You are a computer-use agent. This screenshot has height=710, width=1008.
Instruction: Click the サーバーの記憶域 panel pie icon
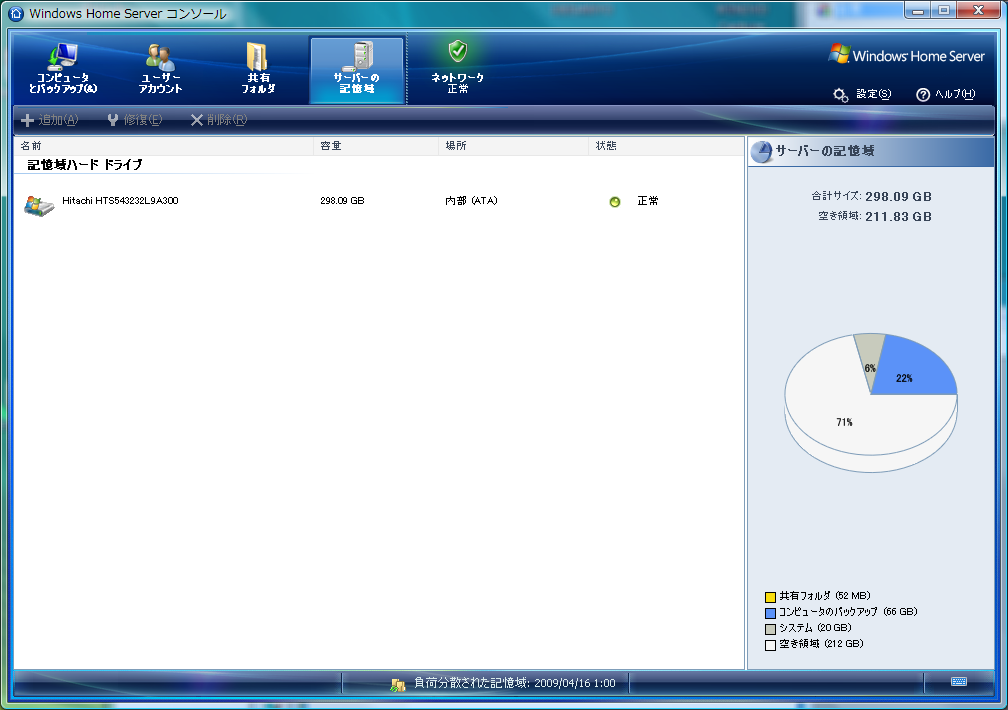(x=762, y=152)
